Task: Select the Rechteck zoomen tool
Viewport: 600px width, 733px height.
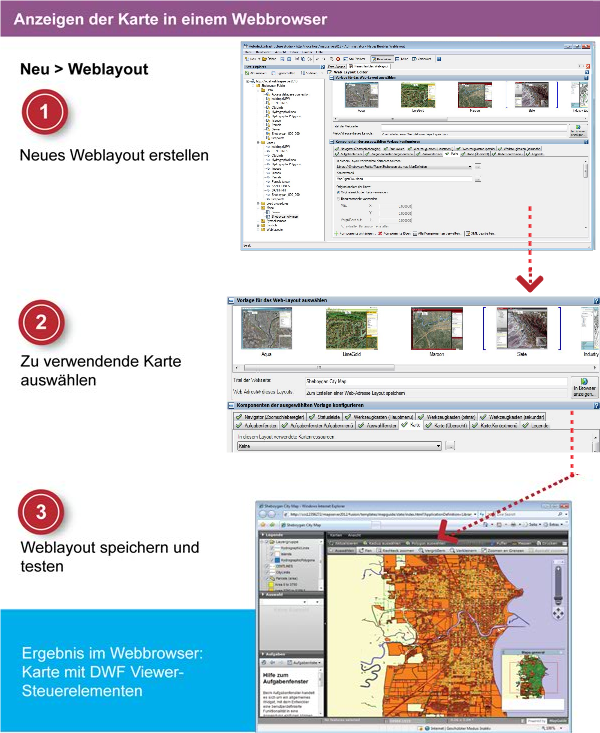Action: tap(395, 551)
